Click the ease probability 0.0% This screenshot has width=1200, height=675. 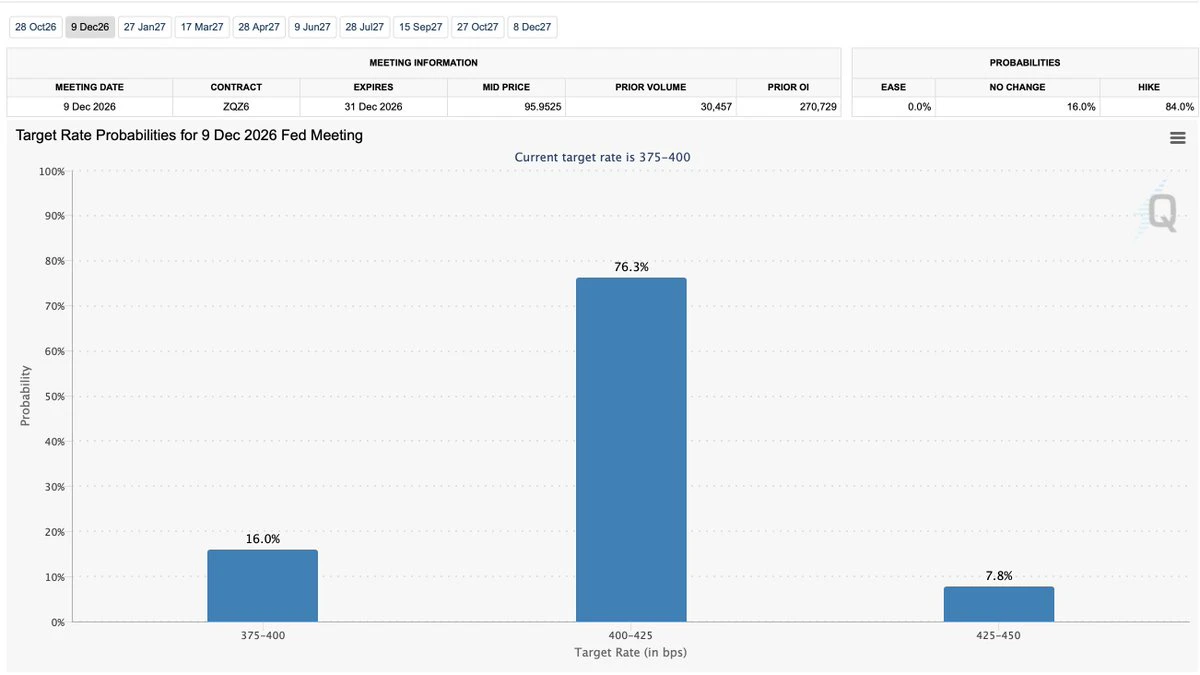click(919, 107)
